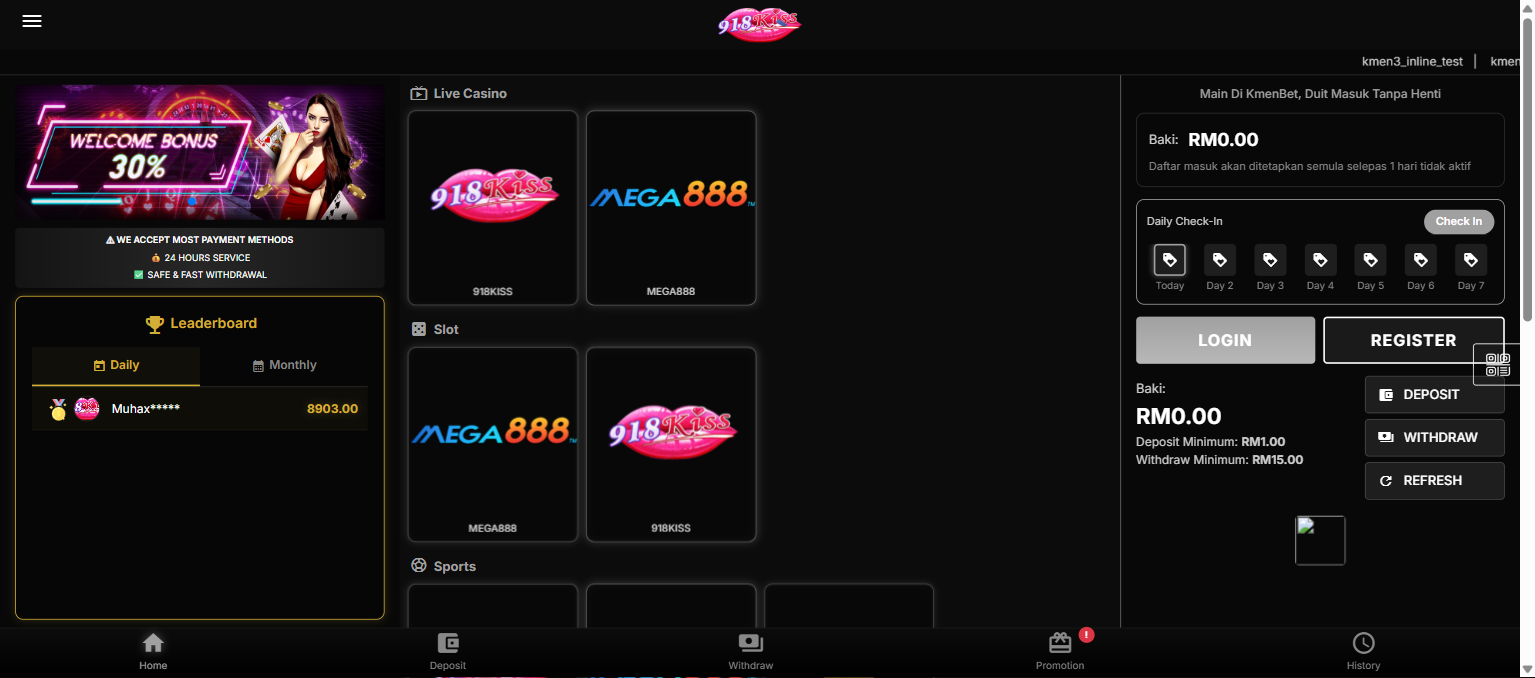1535x678 pixels.
Task: Click the REFRESH balance button
Action: (x=1434, y=481)
